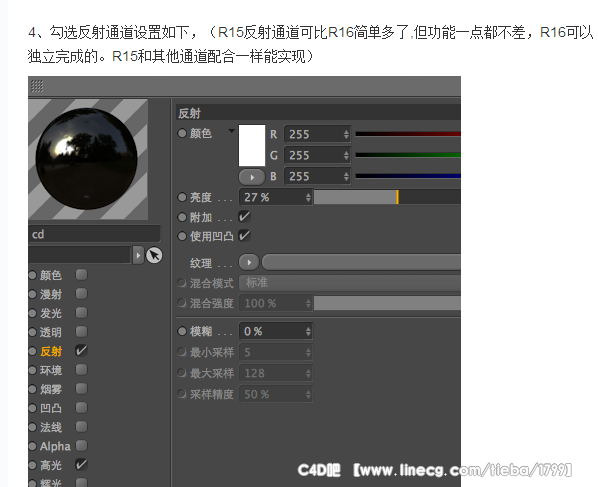Click the 最小采样 field showing 5

(x=275, y=352)
